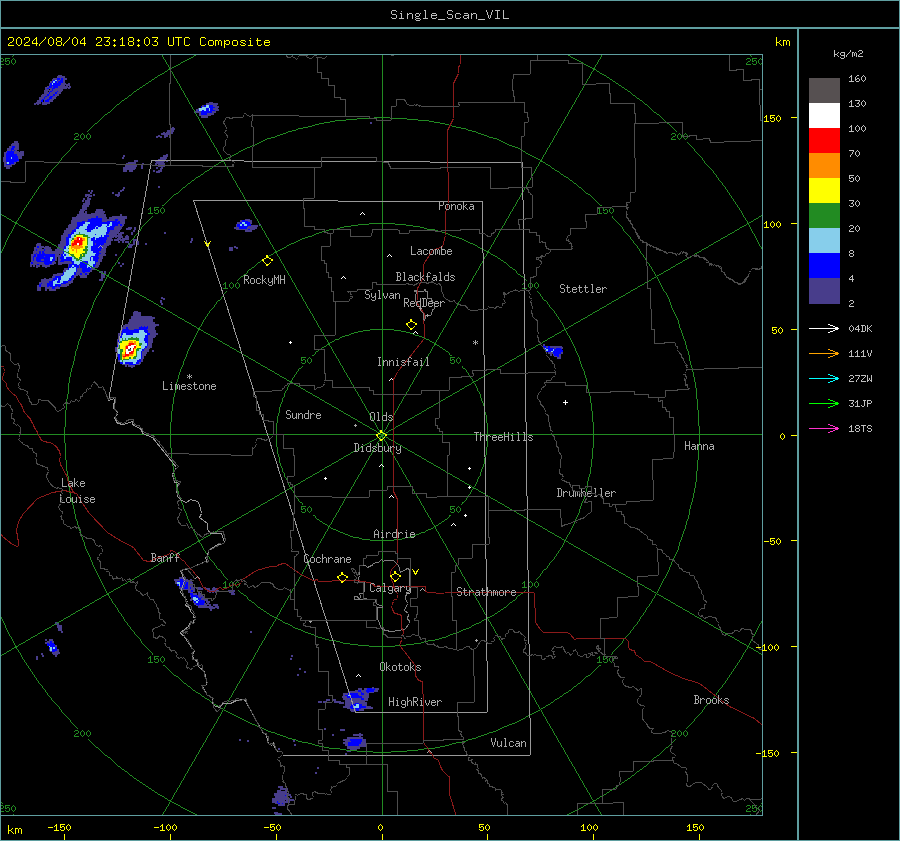Click the Strathmore label
The height and width of the screenshot is (841, 900).
click(486, 592)
